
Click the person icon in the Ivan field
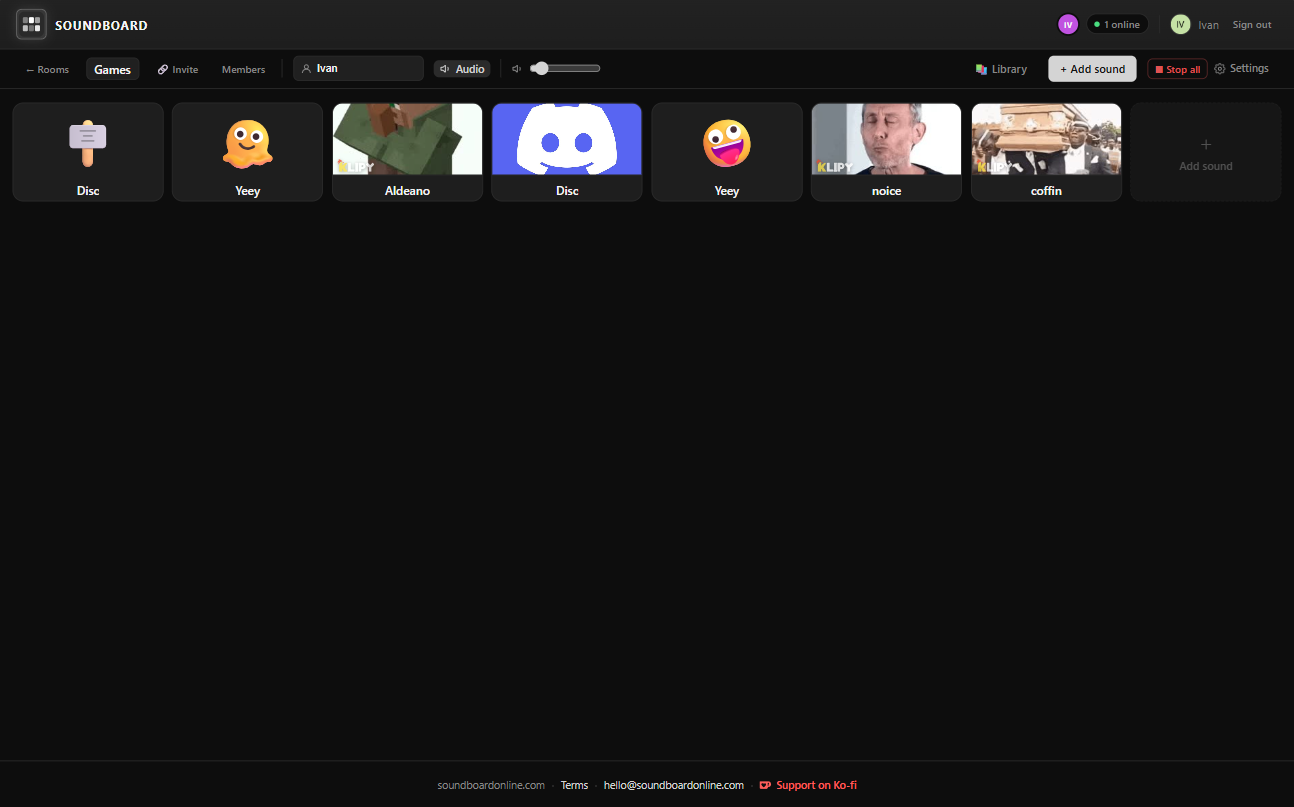tap(307, 68)
